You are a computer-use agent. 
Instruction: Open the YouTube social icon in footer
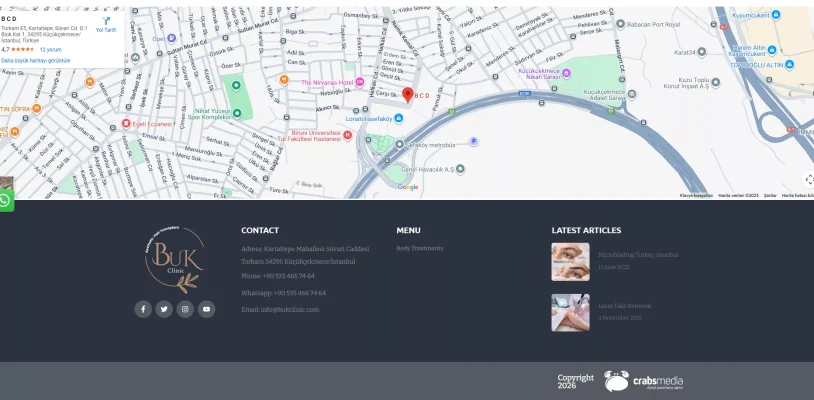pos(206,309)
